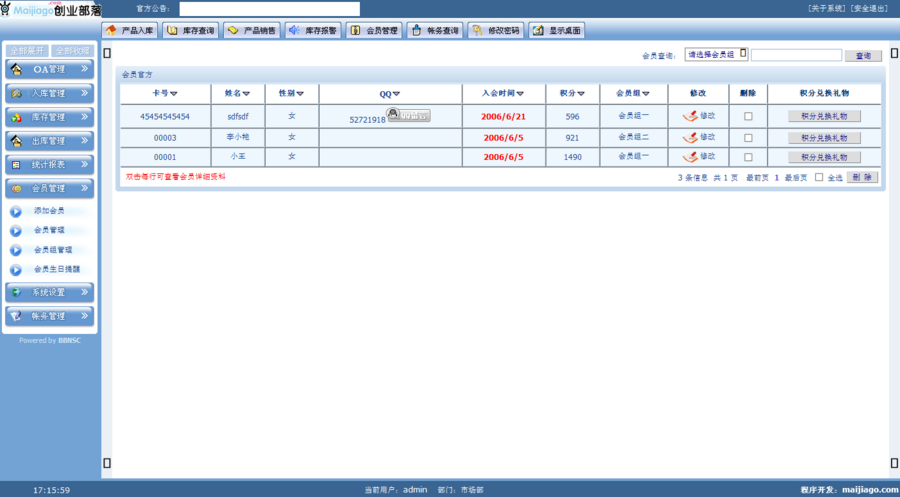This screenshot has width=900, height=497.
Task: Click the 安全退出 link
Action: 868,8
